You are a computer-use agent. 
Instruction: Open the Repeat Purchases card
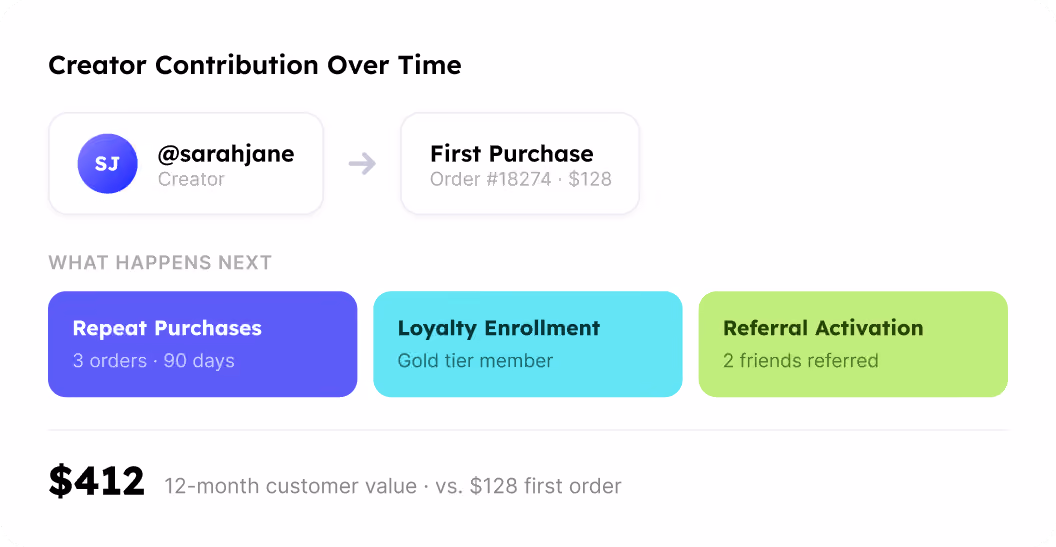[203, 344]
